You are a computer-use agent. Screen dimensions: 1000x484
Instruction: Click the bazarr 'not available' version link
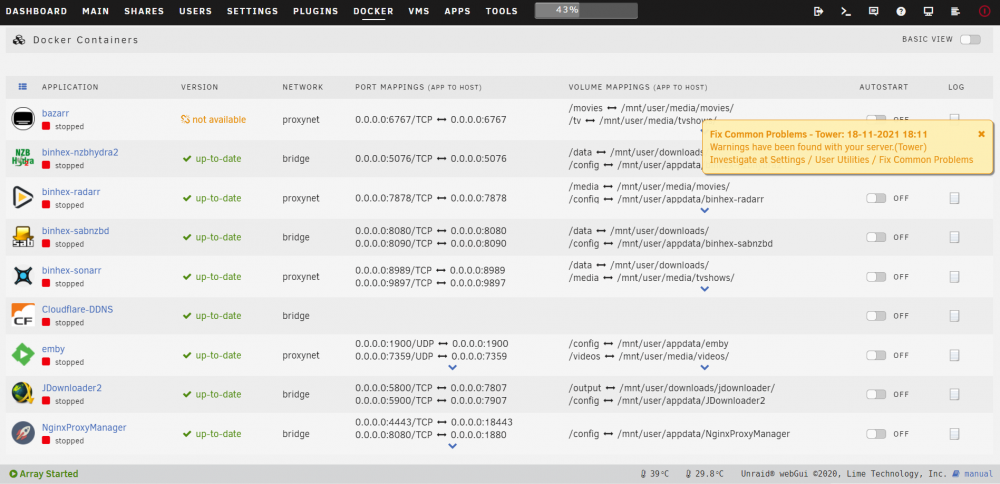214,119
